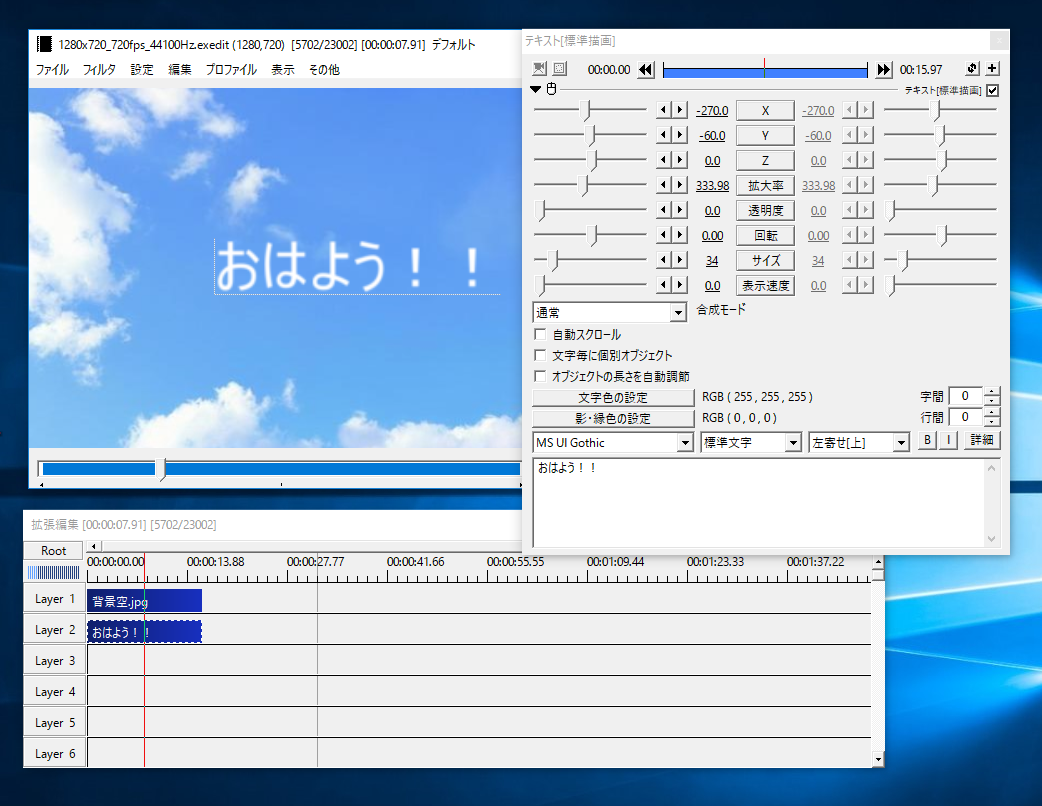
Task: Decrease left 回転 value with left arrow
Action: click(663, 235)
